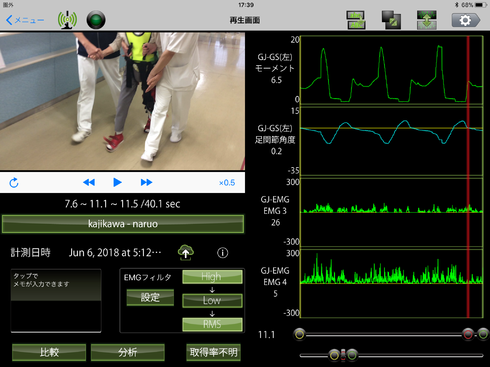The image size is (490, 367).
Task: Toggle the Low EMG filter
Action: click(x=212, y=300)
